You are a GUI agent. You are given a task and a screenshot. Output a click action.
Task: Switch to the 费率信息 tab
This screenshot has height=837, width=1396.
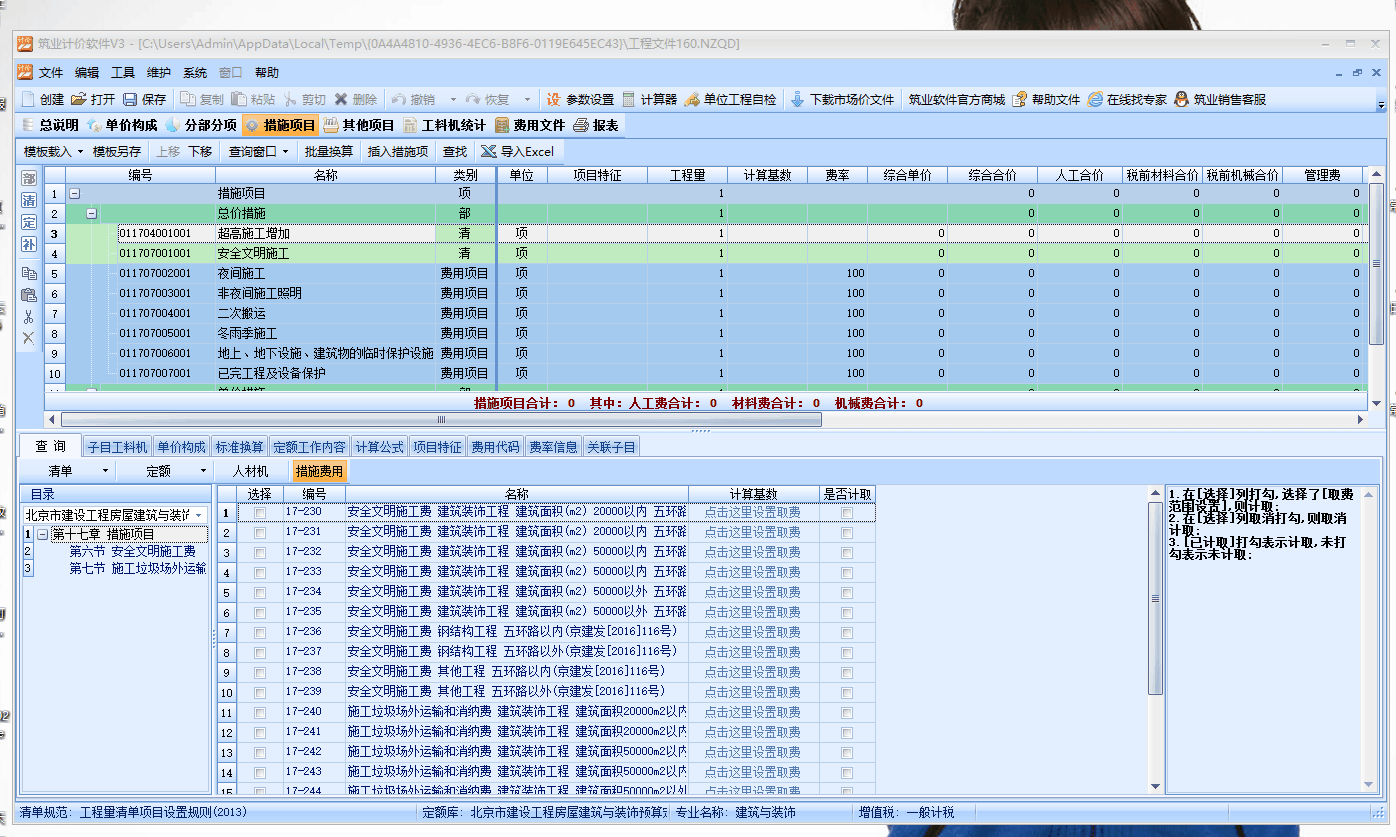[x=554, y=447]
